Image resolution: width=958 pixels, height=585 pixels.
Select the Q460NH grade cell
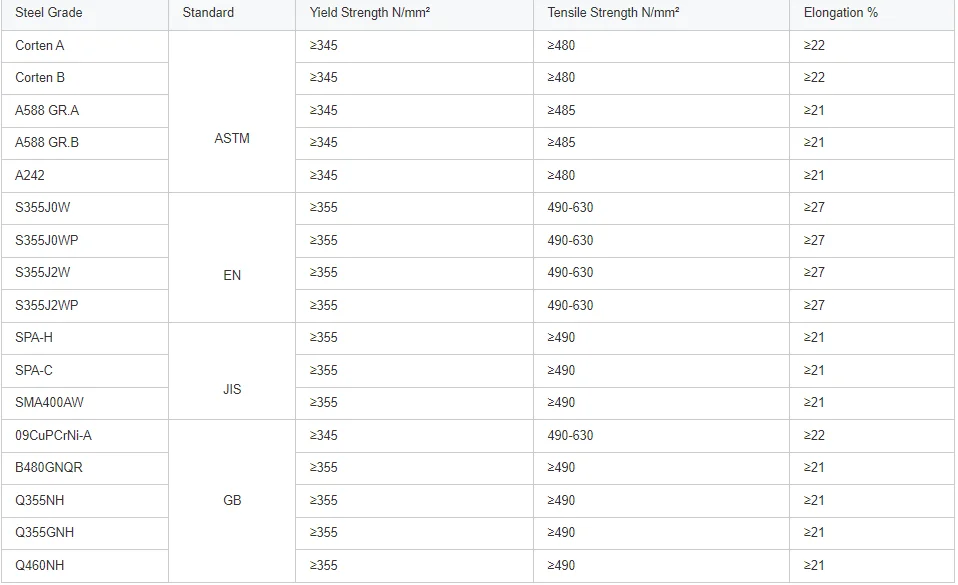click(40, 566)
